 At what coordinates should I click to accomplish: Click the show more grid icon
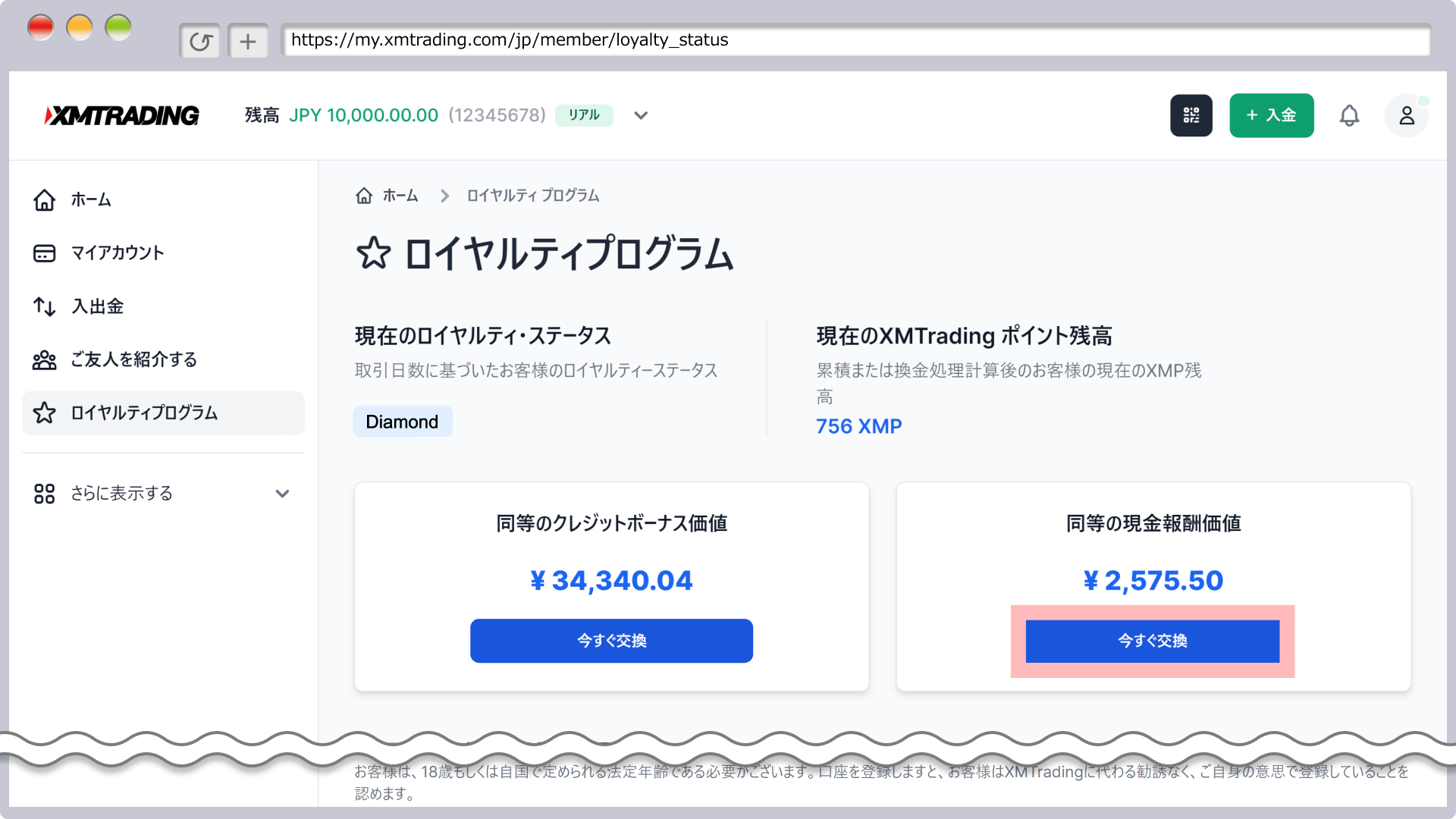44,494
